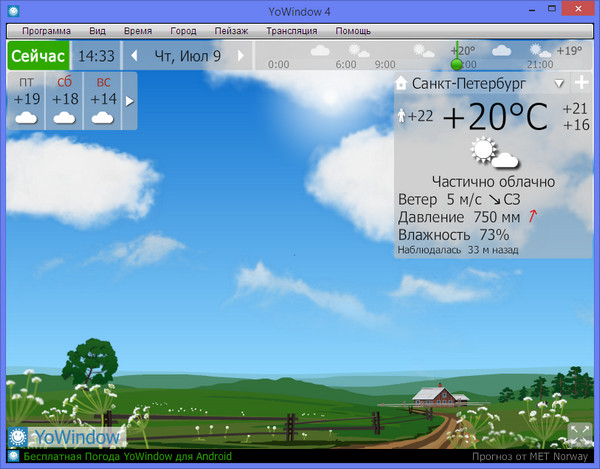The width and height of the screenshot is (600, 469).
Task: Expand forecast days with right arrow
Action: [x=128, y=101]
